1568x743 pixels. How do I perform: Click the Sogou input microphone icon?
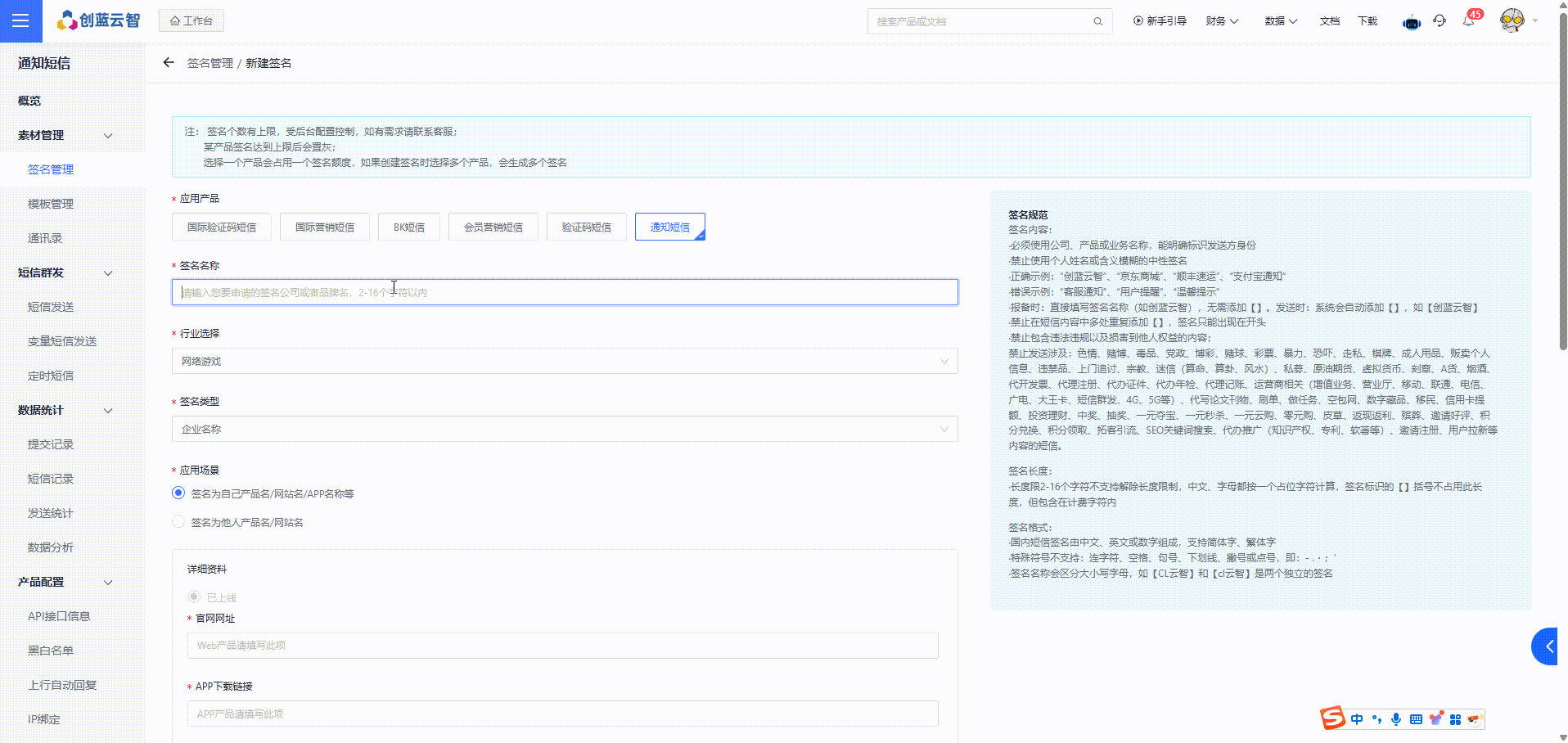(x=1395, y=719)
